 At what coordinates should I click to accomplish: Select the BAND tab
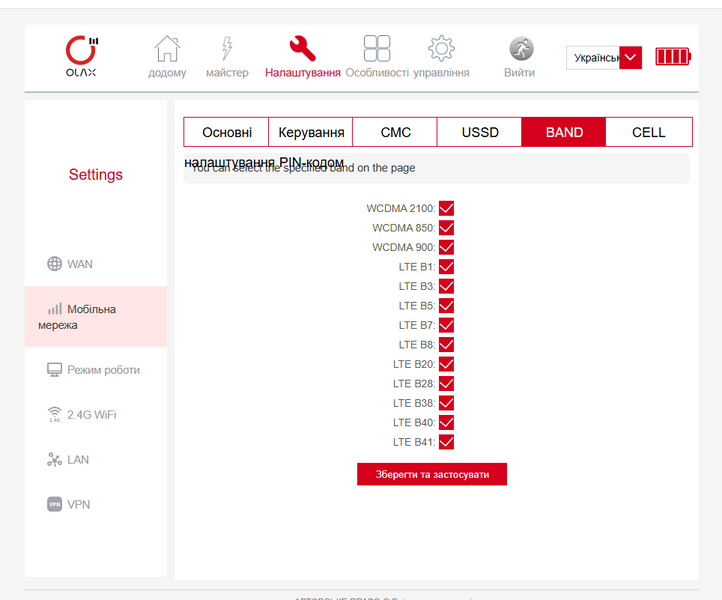tap(564, 132)
